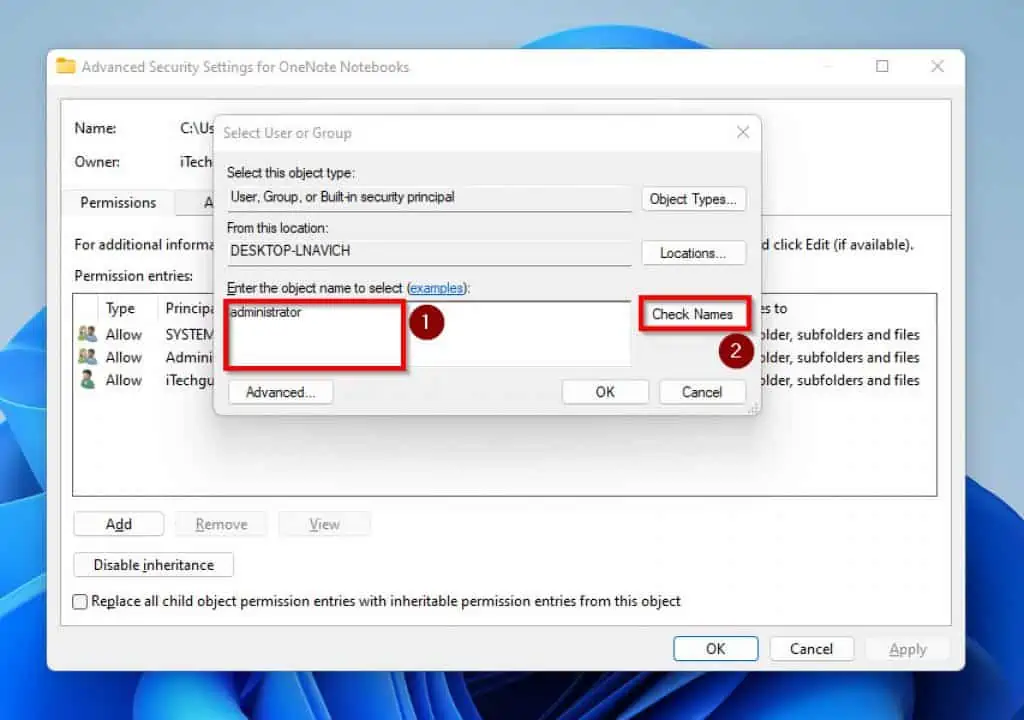The image size is (1024, 720).
Task: Switch to the Permissions tab
Action: point(118,202)
